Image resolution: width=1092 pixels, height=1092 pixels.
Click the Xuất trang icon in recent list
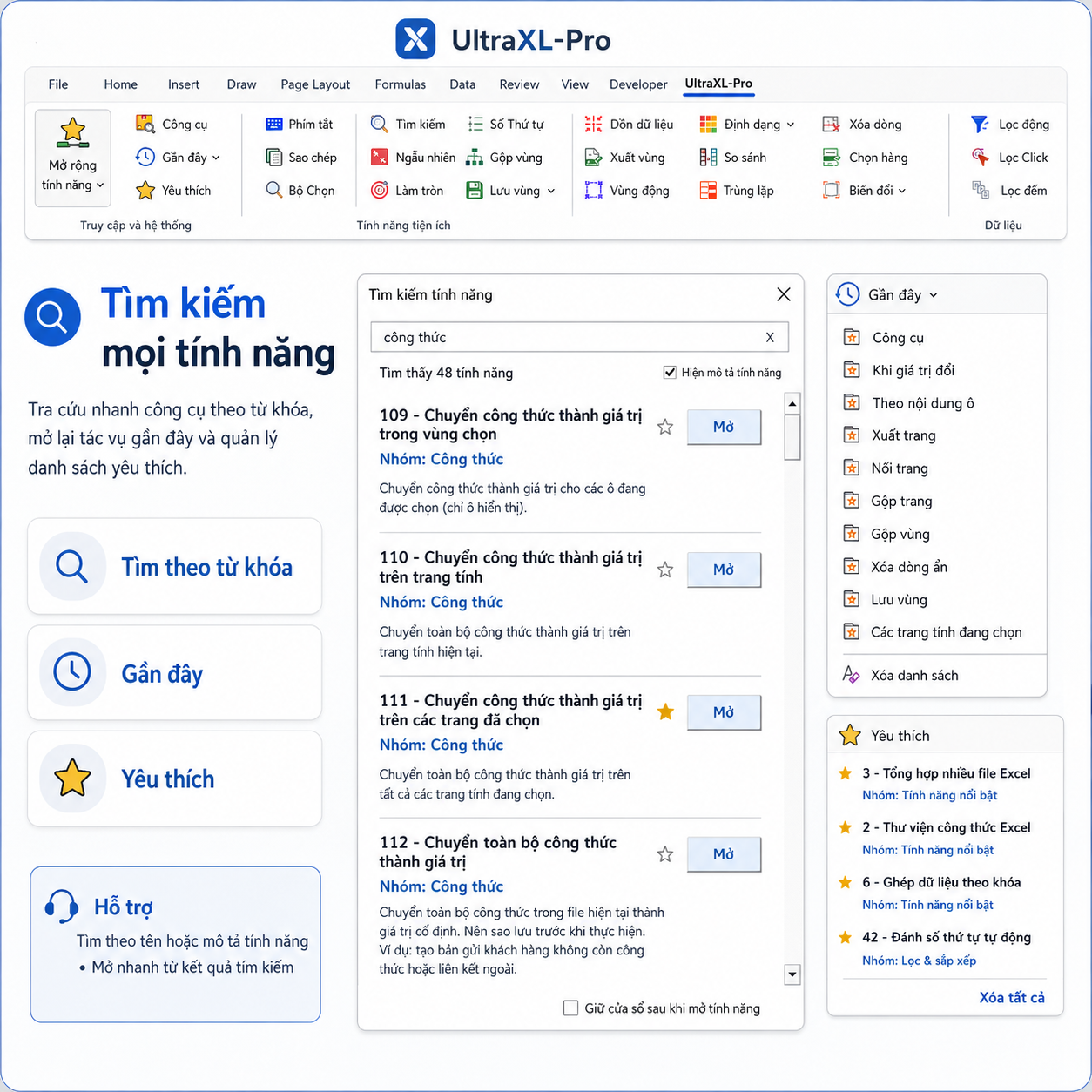pos(852,435)
